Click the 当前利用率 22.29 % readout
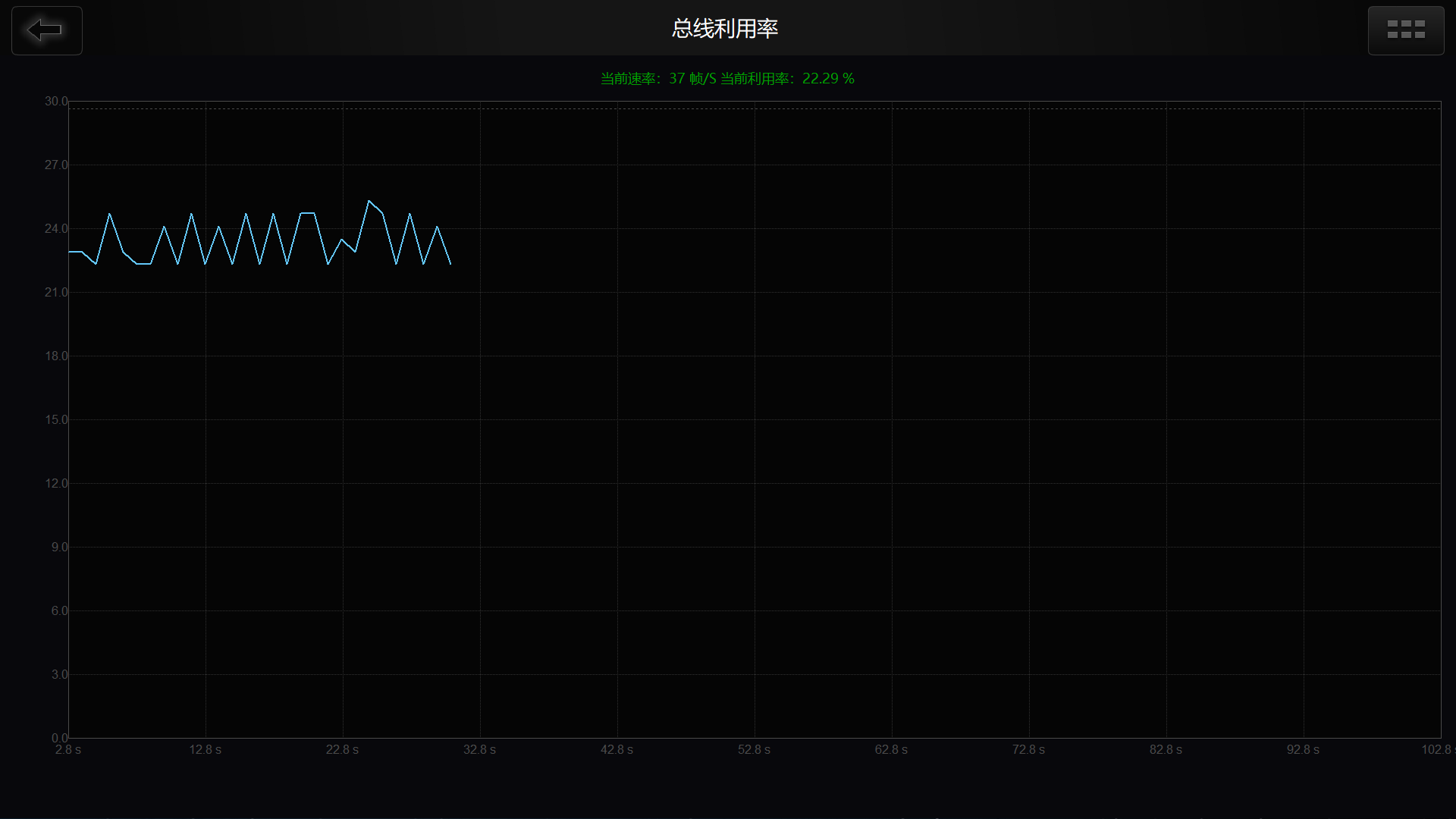Viewport: 1456px width, 819px height. point(787,79)
